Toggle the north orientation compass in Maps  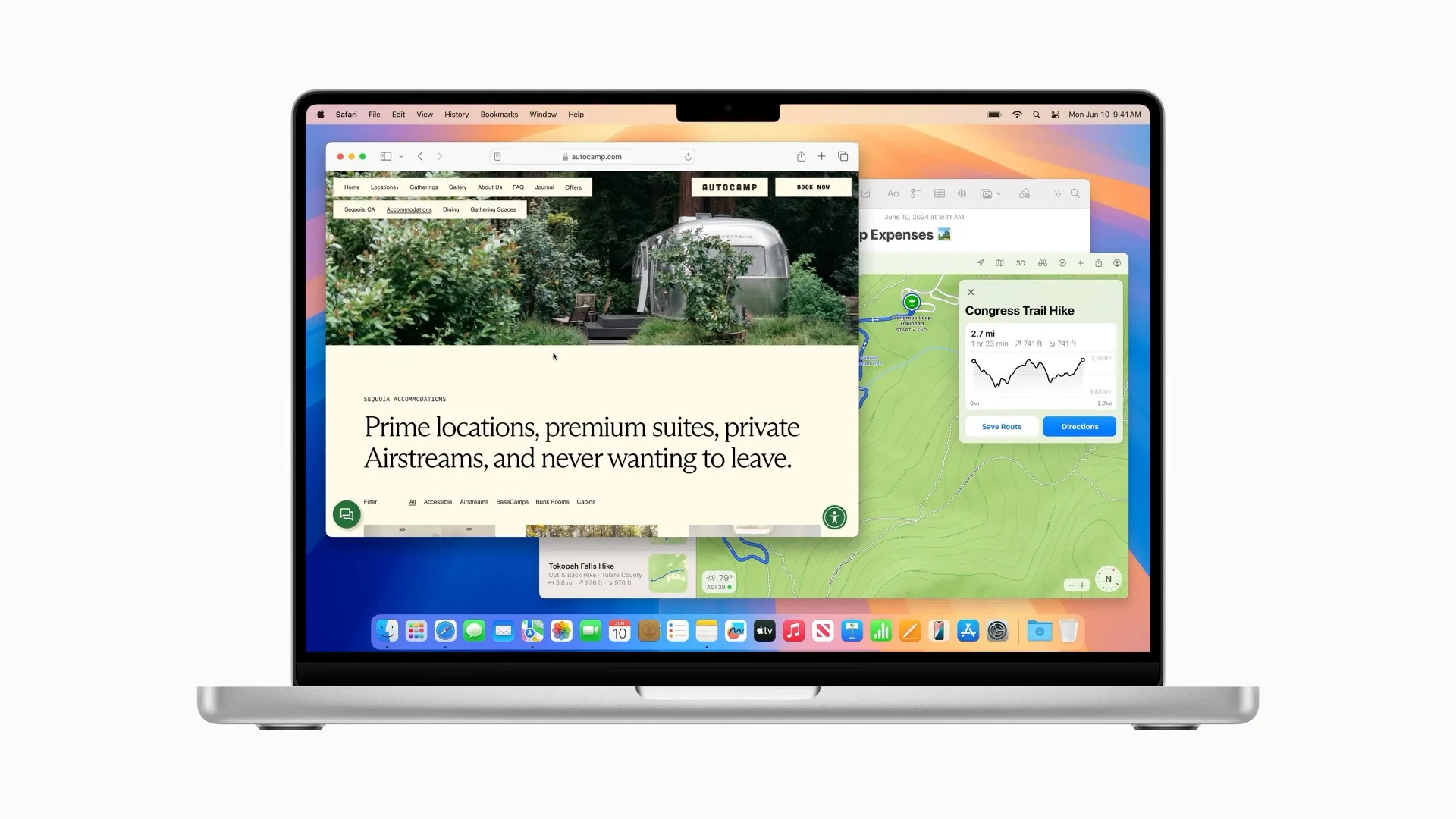click(x=1108, y=580)
